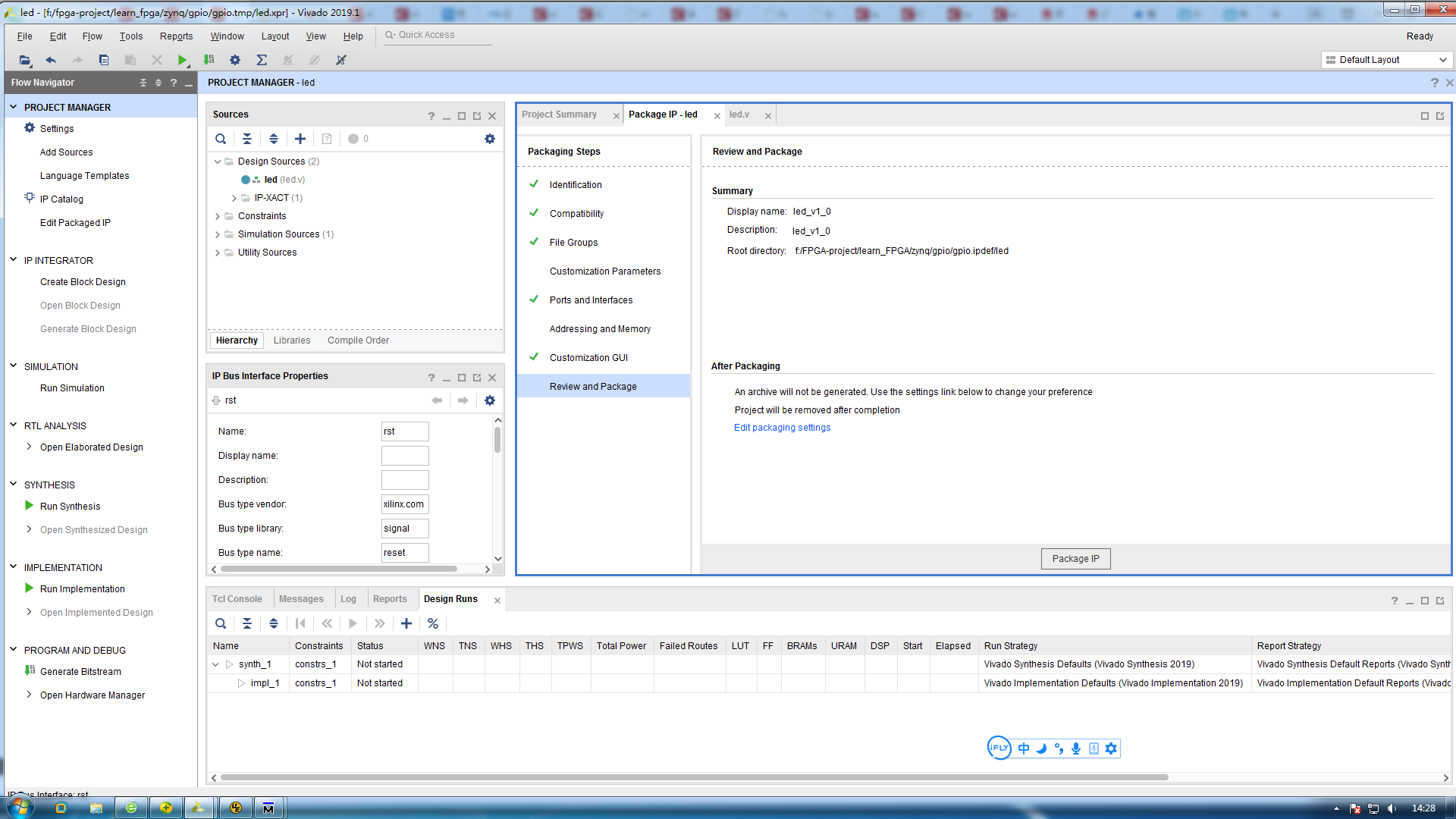The height and width of the screenshot is (819, 1456).
Task: Click the Display name input field
Action: click(405, 456)
